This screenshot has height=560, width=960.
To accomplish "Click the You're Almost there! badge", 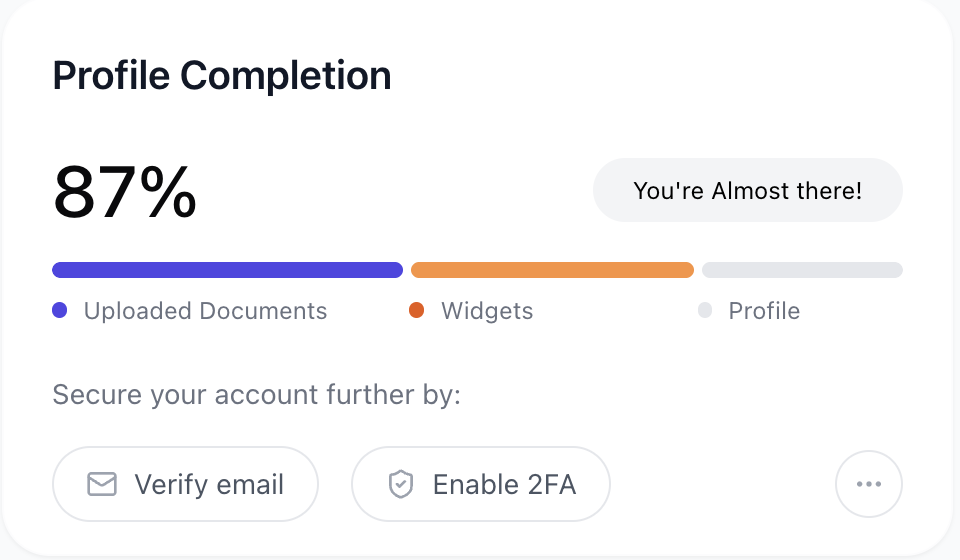I will coord(748,190).
